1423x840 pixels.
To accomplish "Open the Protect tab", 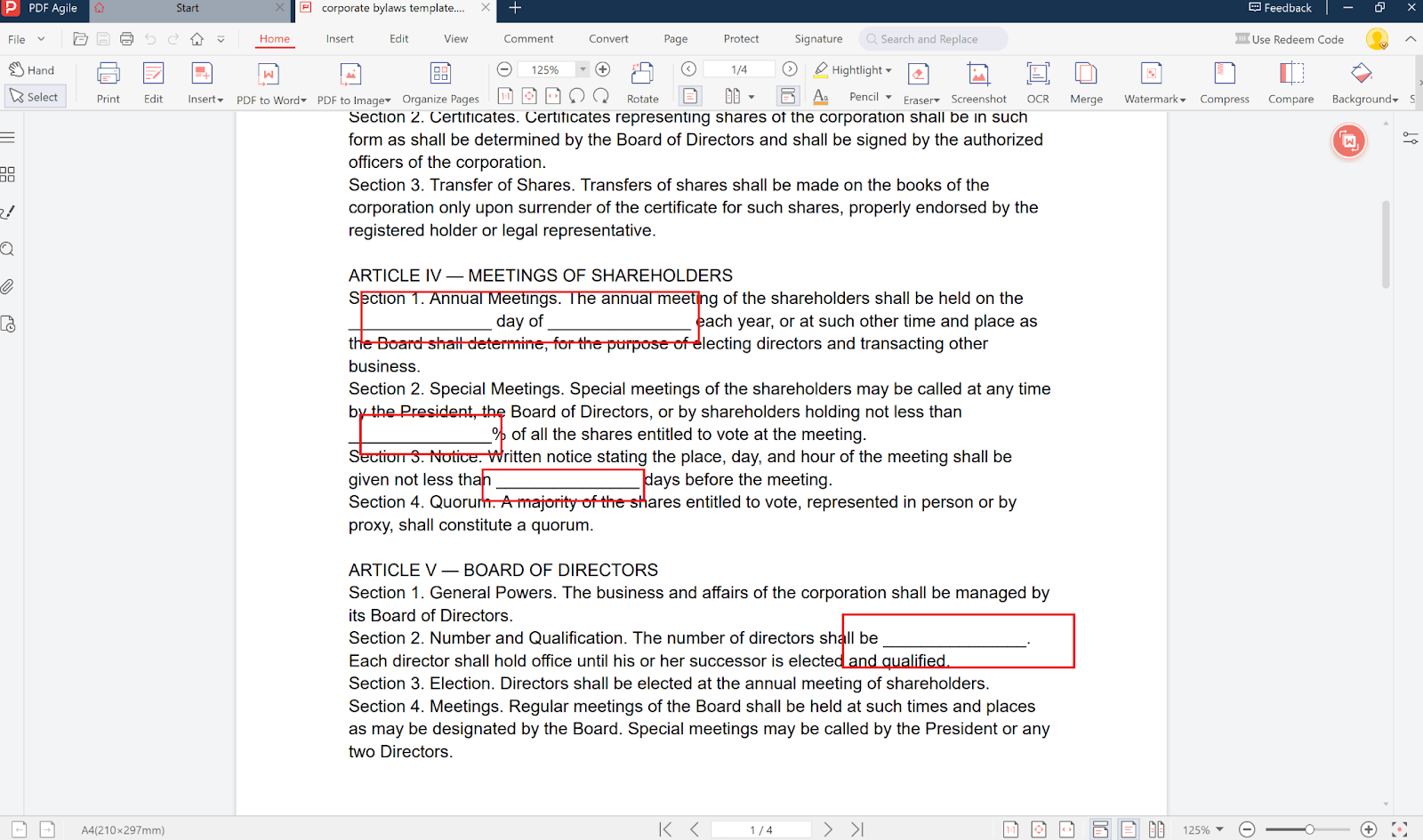I will tap(741, 39).
